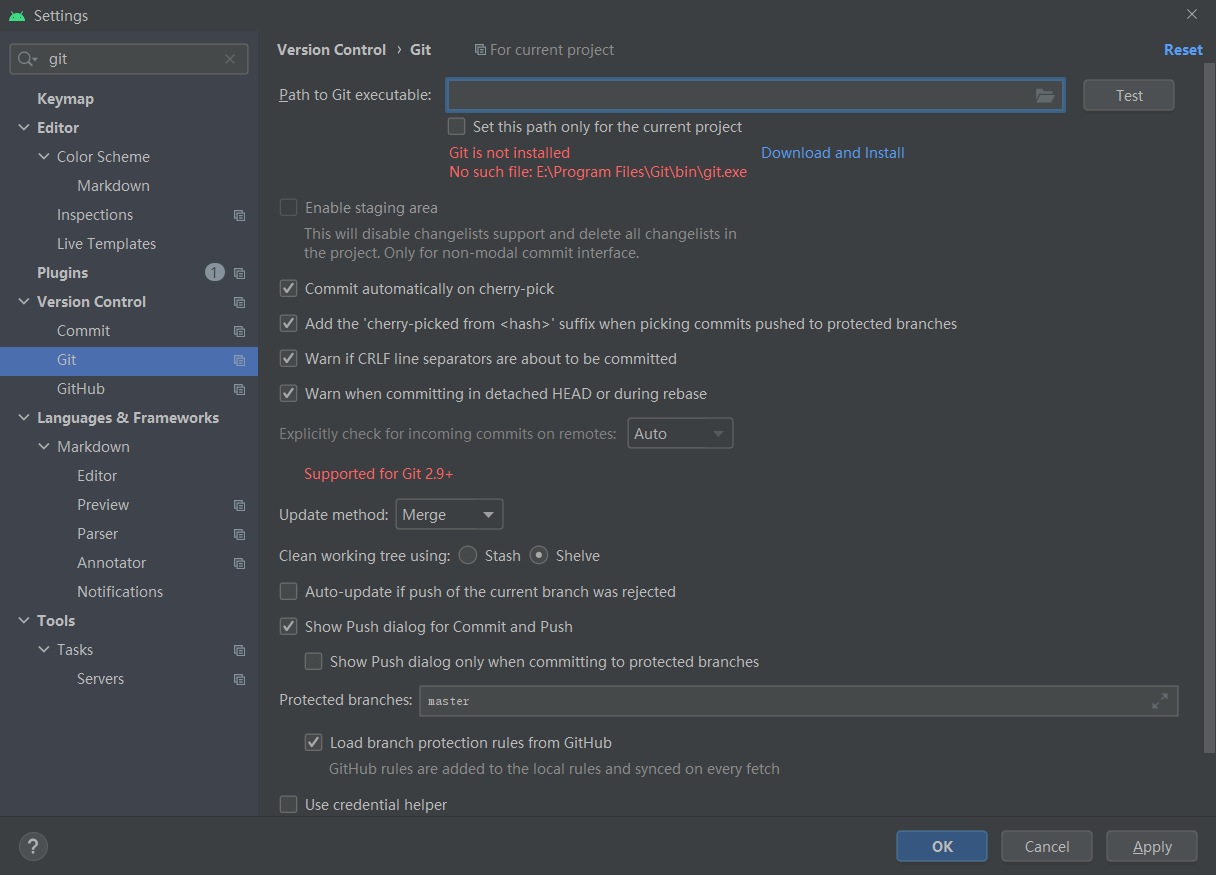Click the Apply button
1216x875 pixels.
click(x=1152, y=846)
